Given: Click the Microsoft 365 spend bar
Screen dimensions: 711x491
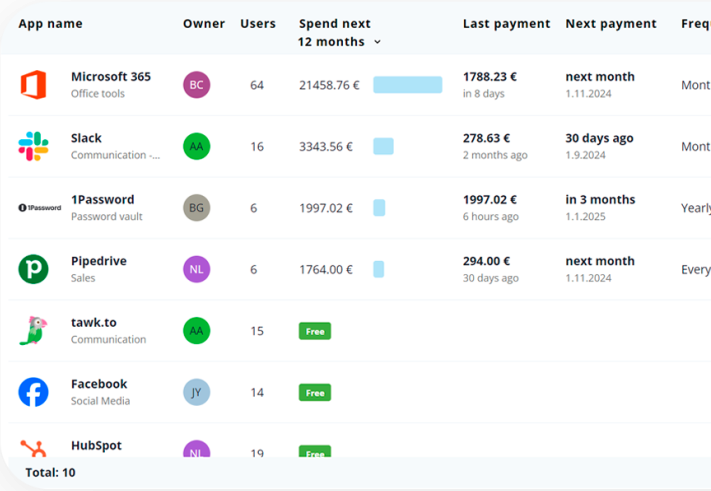Looking at the screenshot, I should (408, 85).
